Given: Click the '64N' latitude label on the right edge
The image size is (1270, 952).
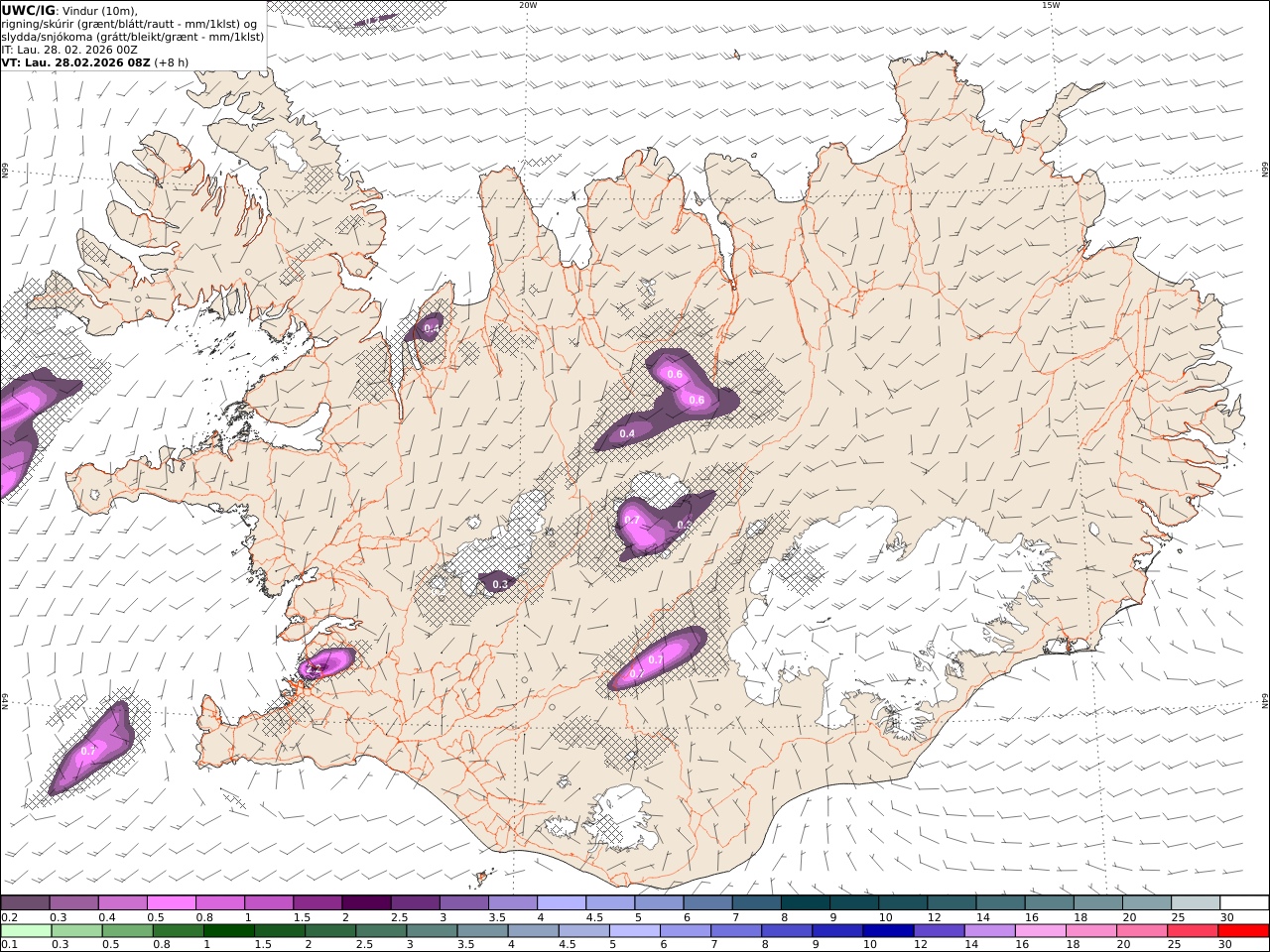Looking at the screenshot, I should [1264, 700].
